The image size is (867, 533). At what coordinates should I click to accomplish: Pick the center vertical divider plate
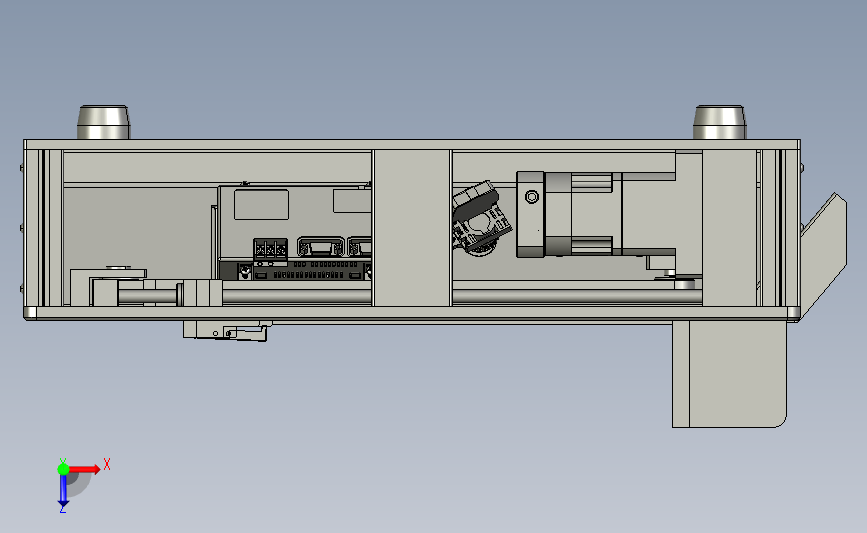click(x=412, y=227)
